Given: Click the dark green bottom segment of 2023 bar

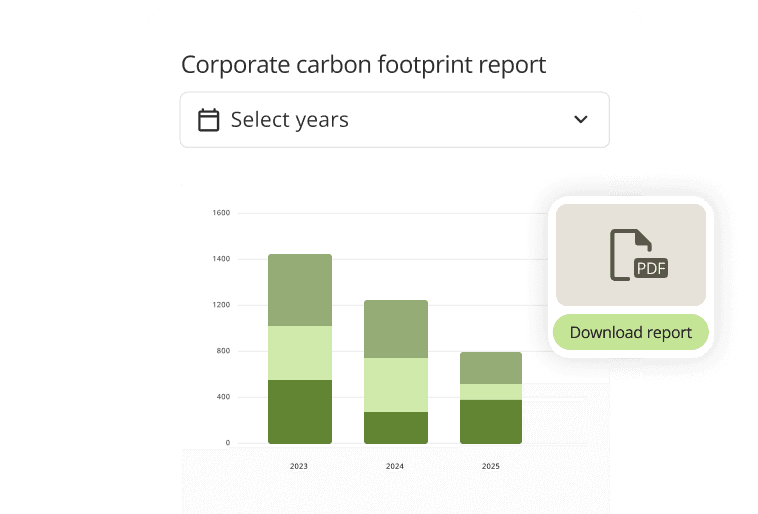Looking at the screenshot, I should [300, 411].
